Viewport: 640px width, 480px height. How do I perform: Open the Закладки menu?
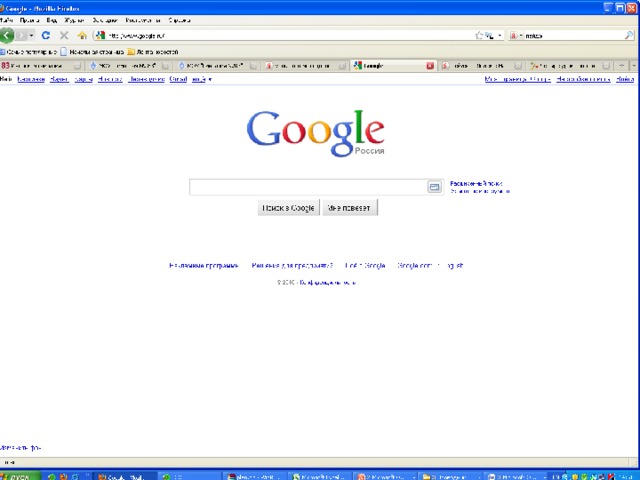click(x=105, y=20)
